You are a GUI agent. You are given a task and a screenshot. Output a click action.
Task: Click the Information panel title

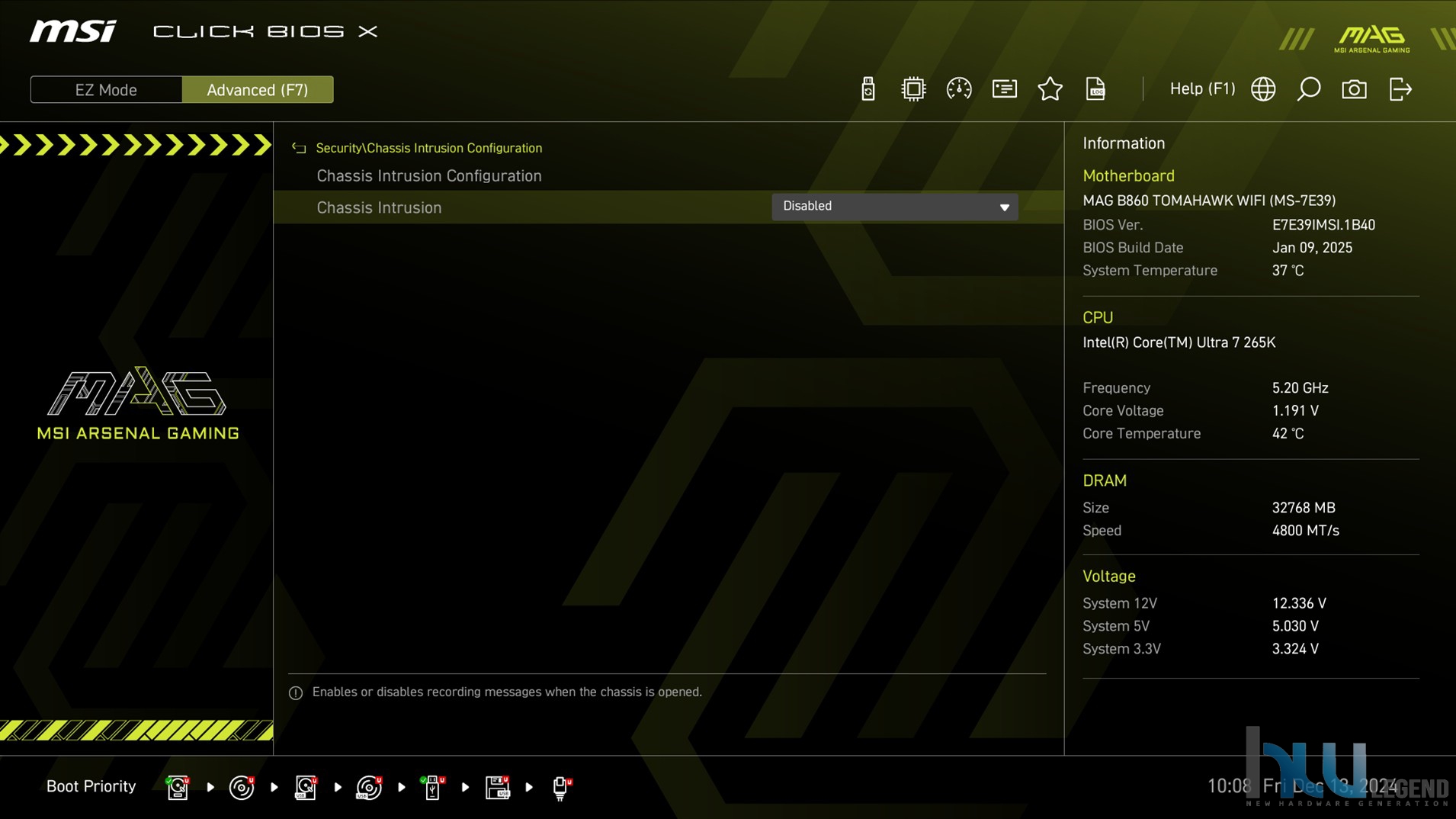(1124, 143)
